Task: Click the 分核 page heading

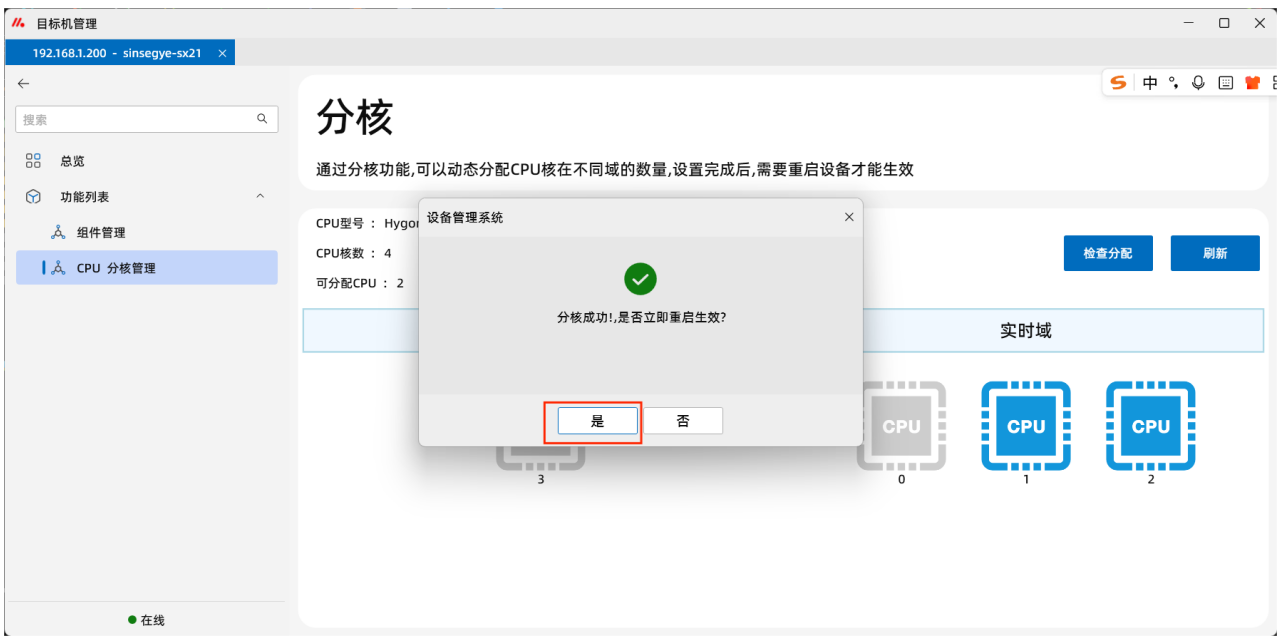Action: coord(355,118)
